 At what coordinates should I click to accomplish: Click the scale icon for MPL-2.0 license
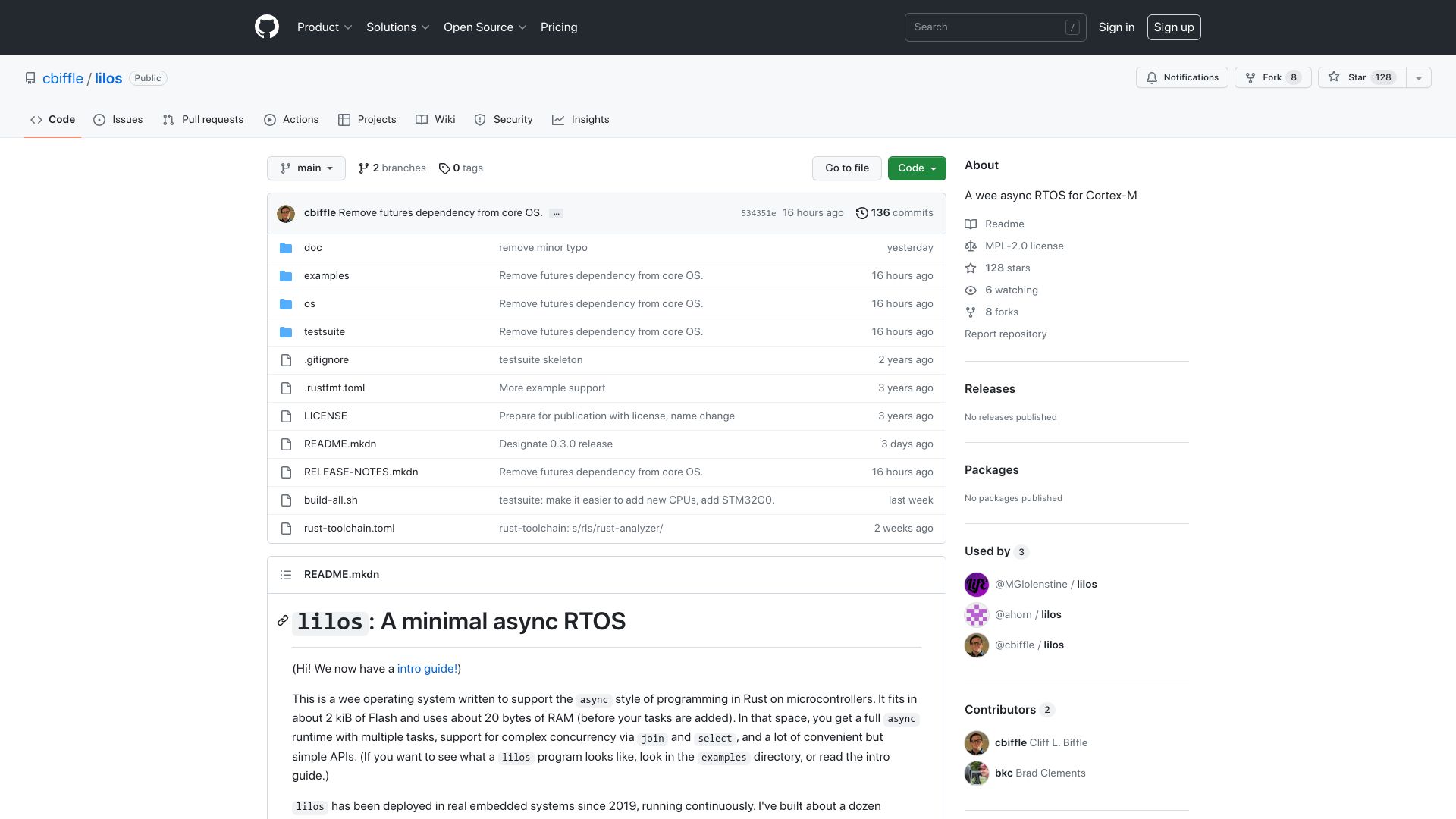click(971, 246)
